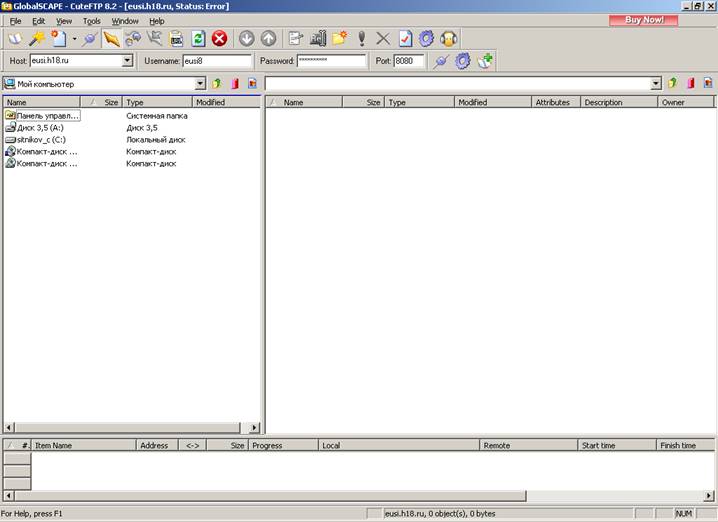
Task: Create a new folder with the folder star icon
Action: [x=340, y=39]
